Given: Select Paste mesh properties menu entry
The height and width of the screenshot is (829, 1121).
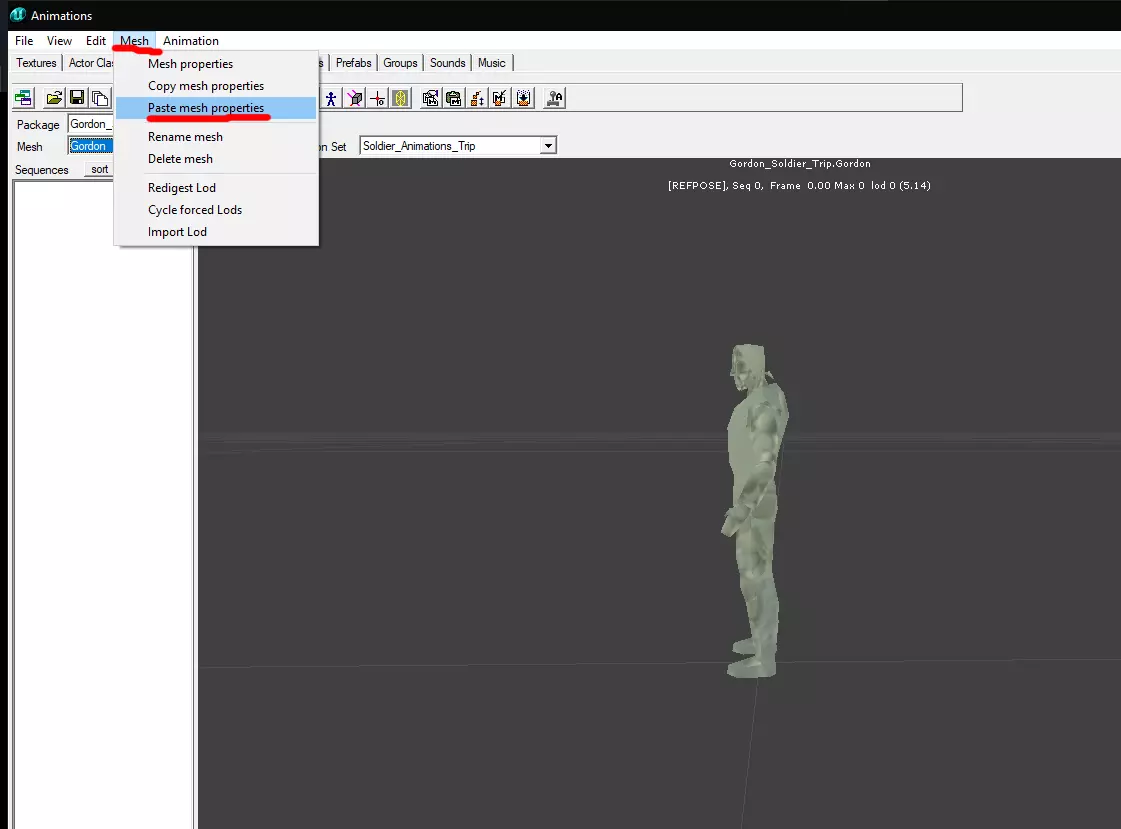Looking at the screenshot, I should point(206,108).
